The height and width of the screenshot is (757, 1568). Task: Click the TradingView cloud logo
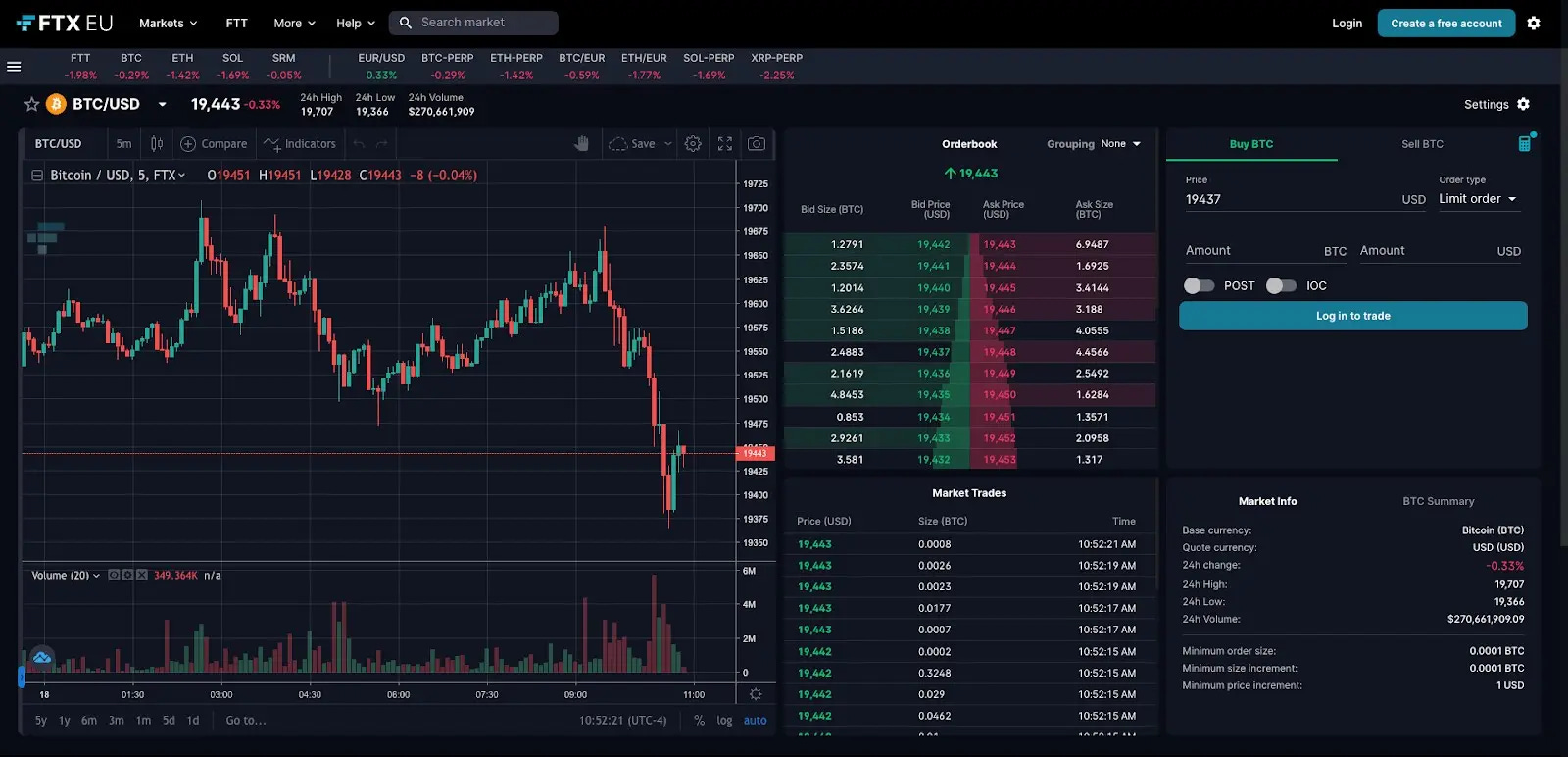(x=42, y=657)
